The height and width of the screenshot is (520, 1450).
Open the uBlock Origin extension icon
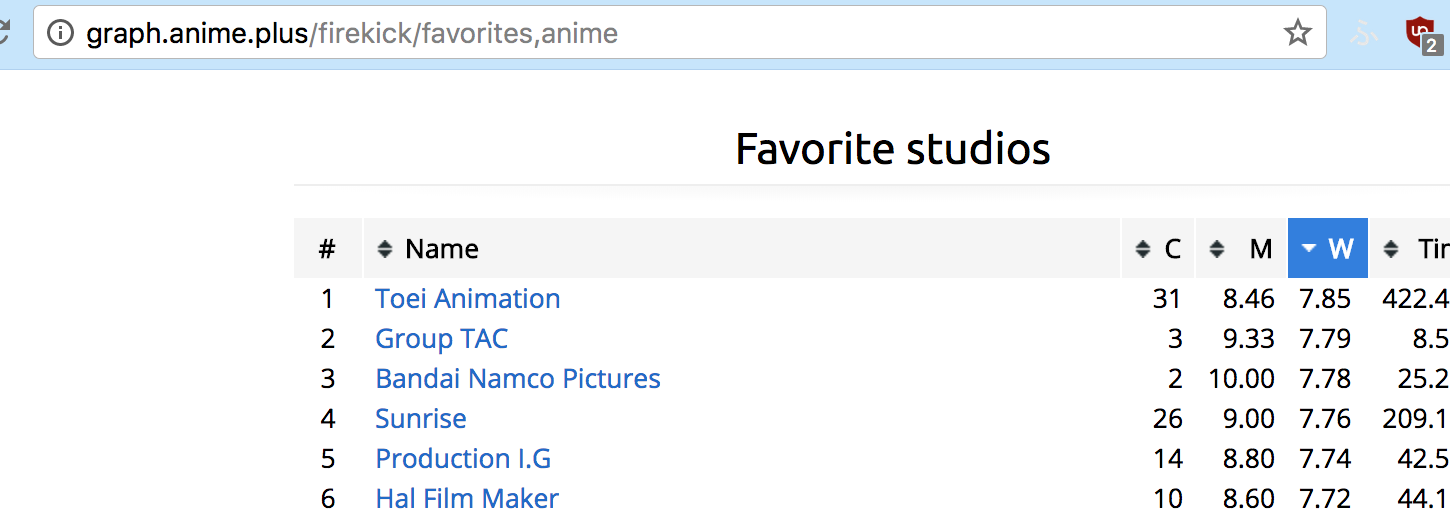[1421, 34]
